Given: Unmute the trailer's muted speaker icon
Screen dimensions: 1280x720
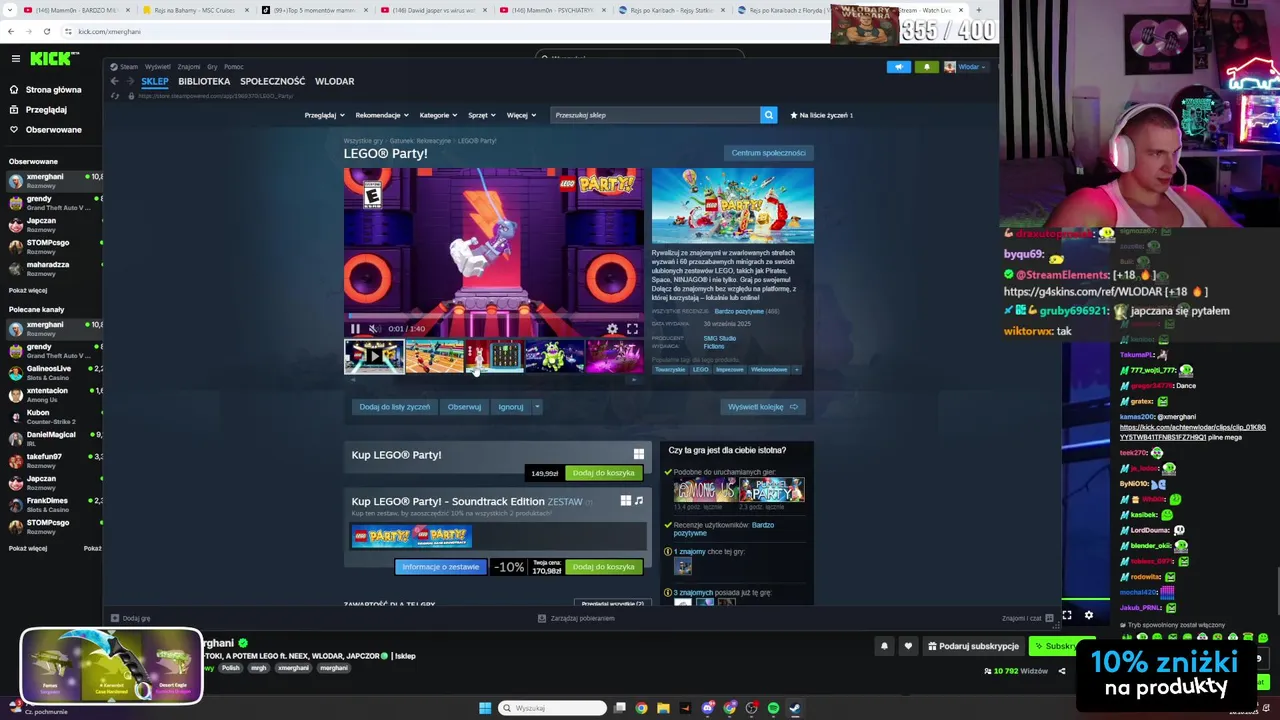Looking at the screenshot, I should click(x=373, y=328).
